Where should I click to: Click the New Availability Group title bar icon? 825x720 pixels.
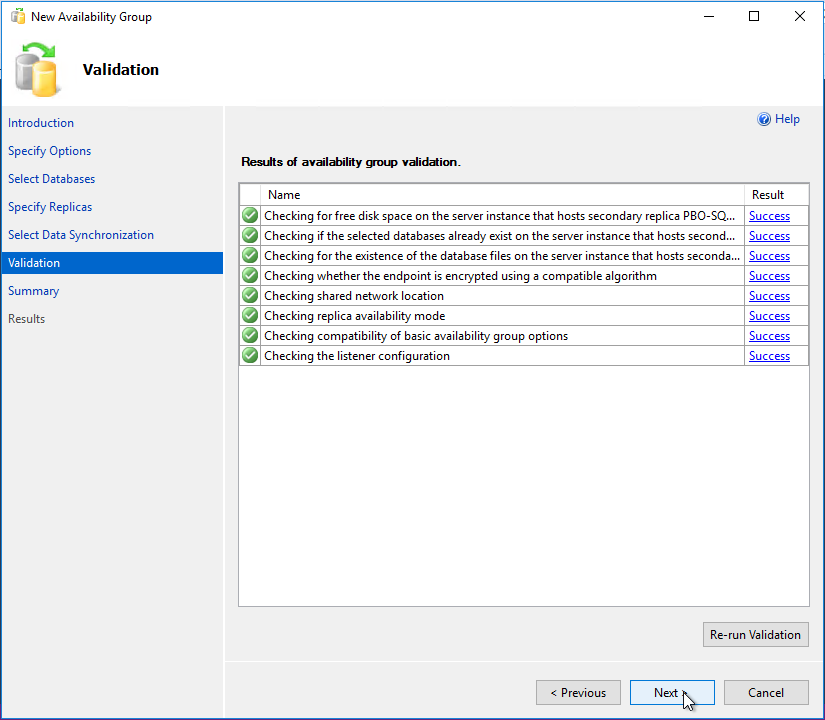(x=17, y=17)
